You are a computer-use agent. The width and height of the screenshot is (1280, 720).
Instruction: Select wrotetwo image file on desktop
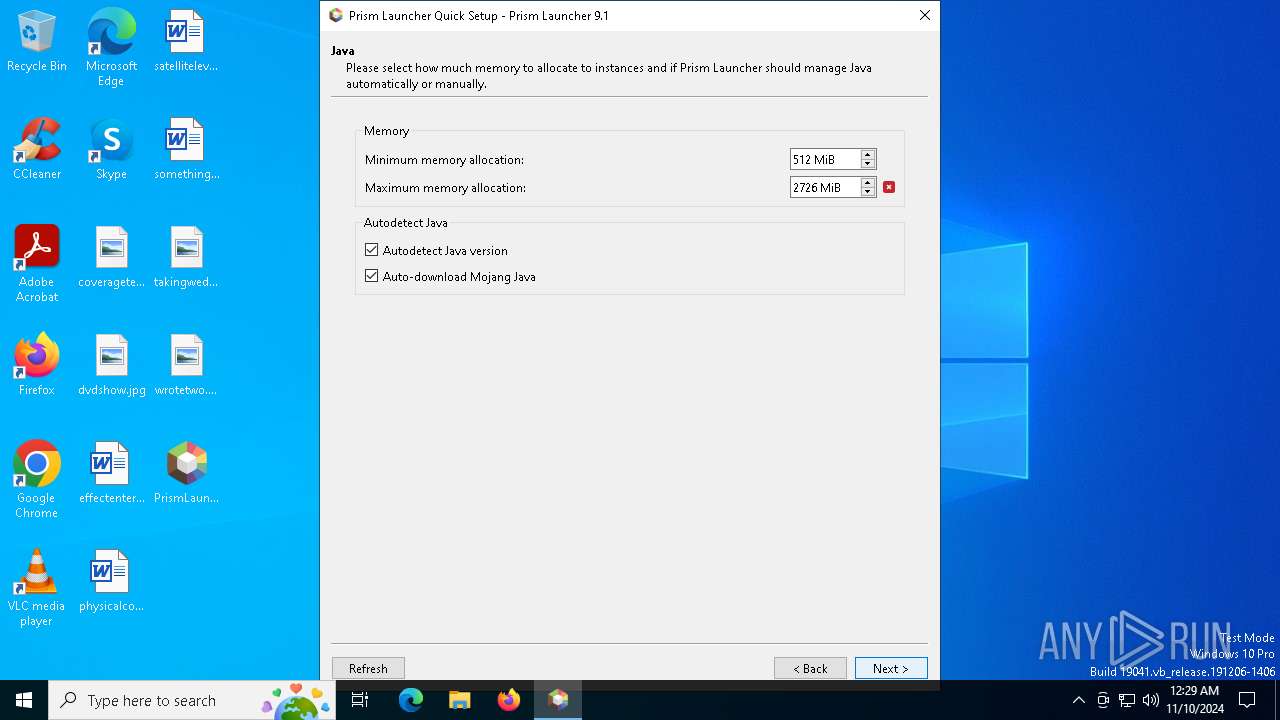186,366
